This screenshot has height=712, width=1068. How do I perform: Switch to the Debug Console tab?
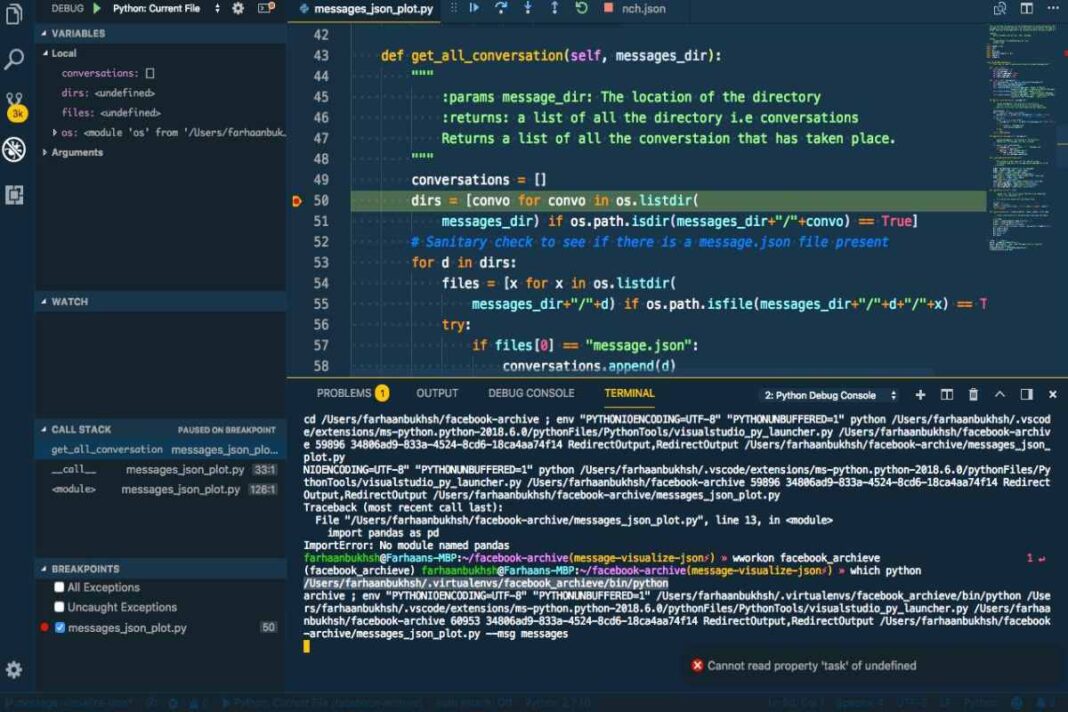531,393
